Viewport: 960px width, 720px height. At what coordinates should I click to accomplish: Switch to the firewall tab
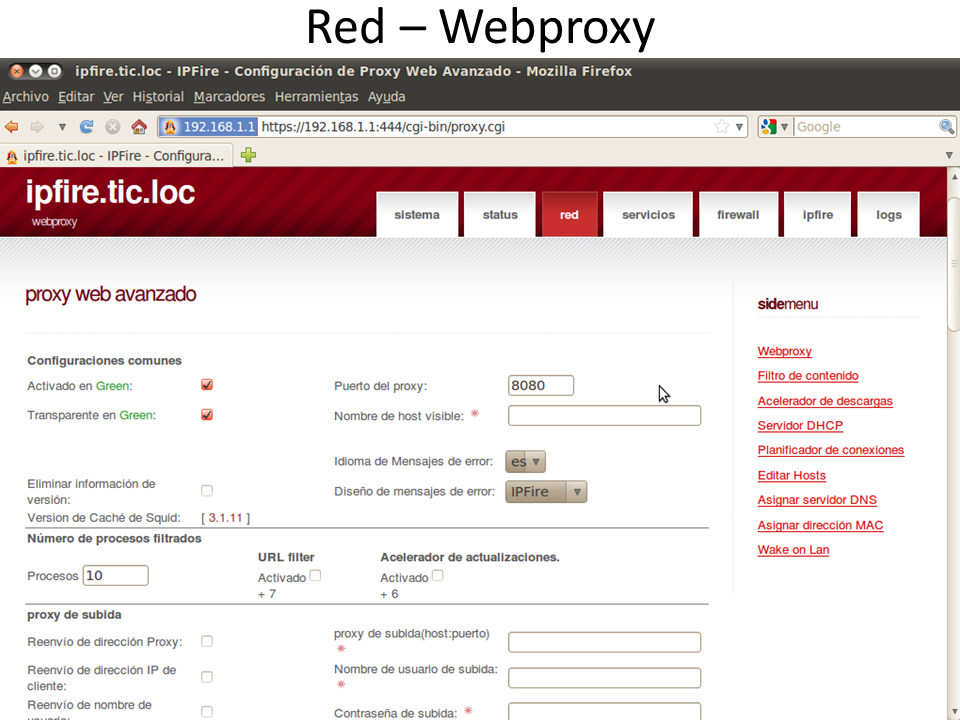coord(738,215)
